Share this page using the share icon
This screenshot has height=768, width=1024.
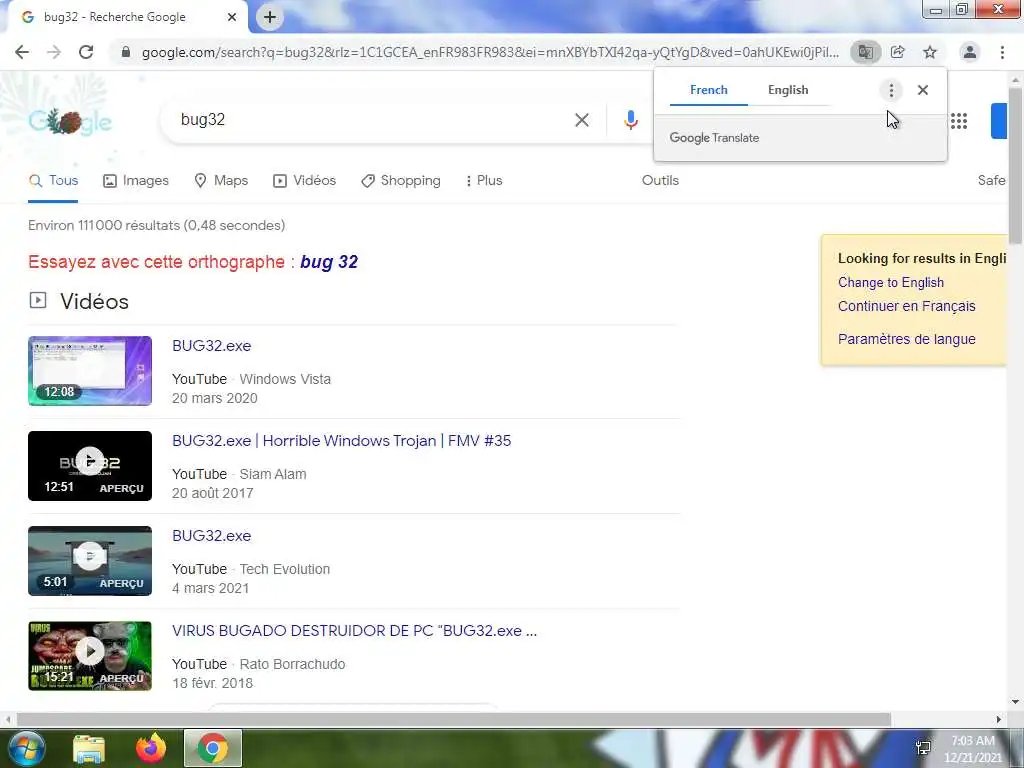pos(898,52)
